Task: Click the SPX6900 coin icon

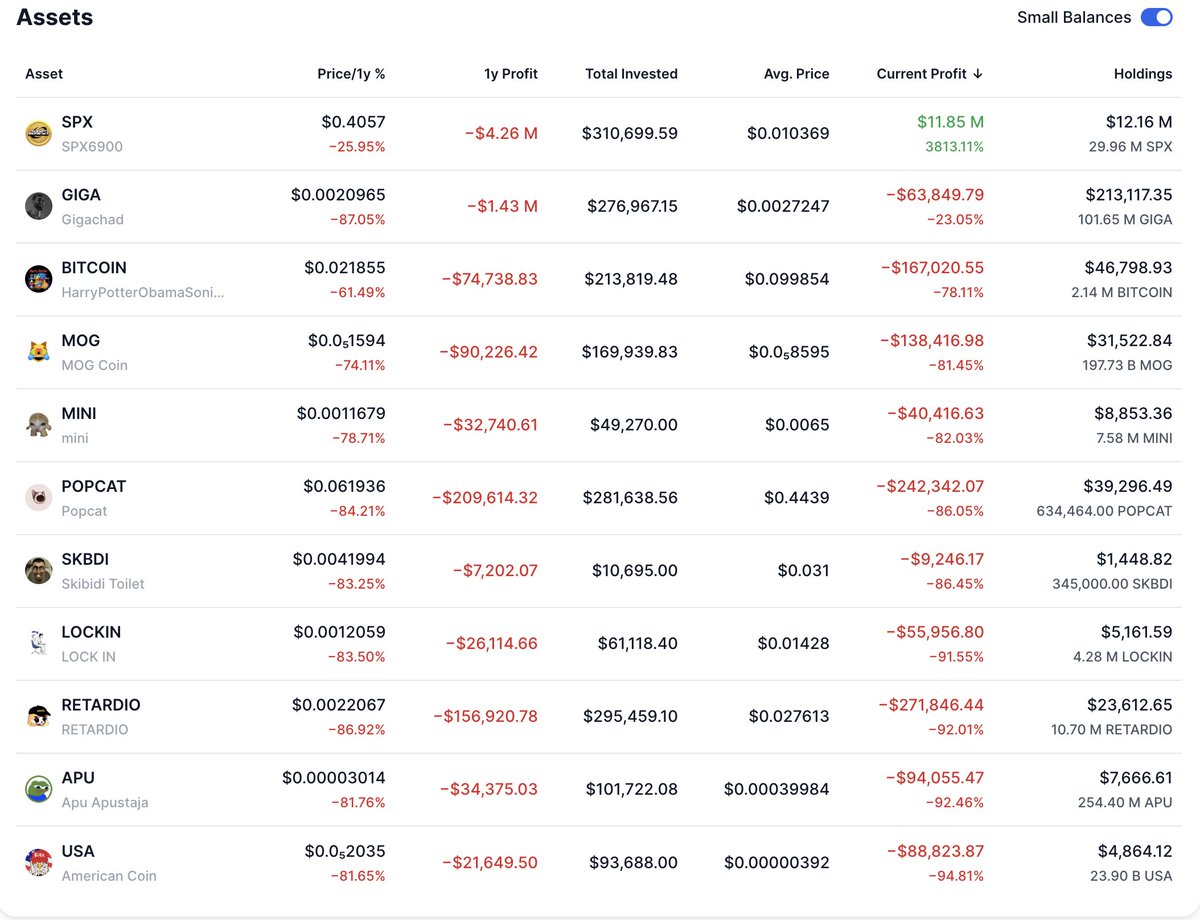Action: coord(39,134)
